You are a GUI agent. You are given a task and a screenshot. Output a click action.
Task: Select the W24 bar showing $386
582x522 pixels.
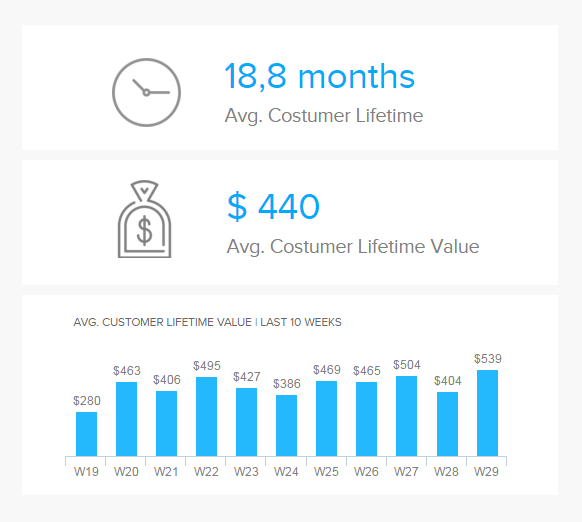(287, 425)
